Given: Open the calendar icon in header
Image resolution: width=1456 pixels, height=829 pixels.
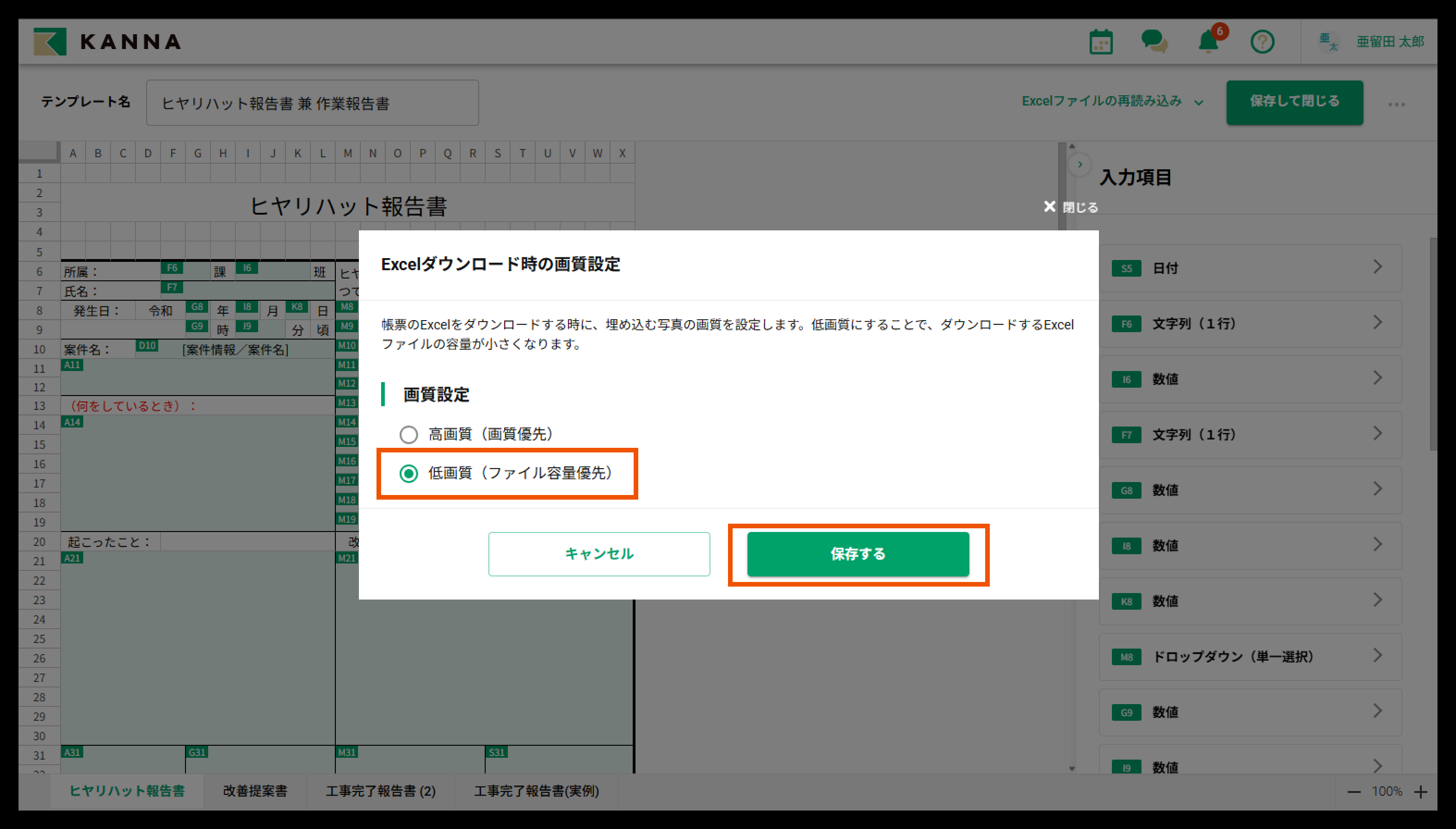Looking at the screenshot, I should 1100,42.
